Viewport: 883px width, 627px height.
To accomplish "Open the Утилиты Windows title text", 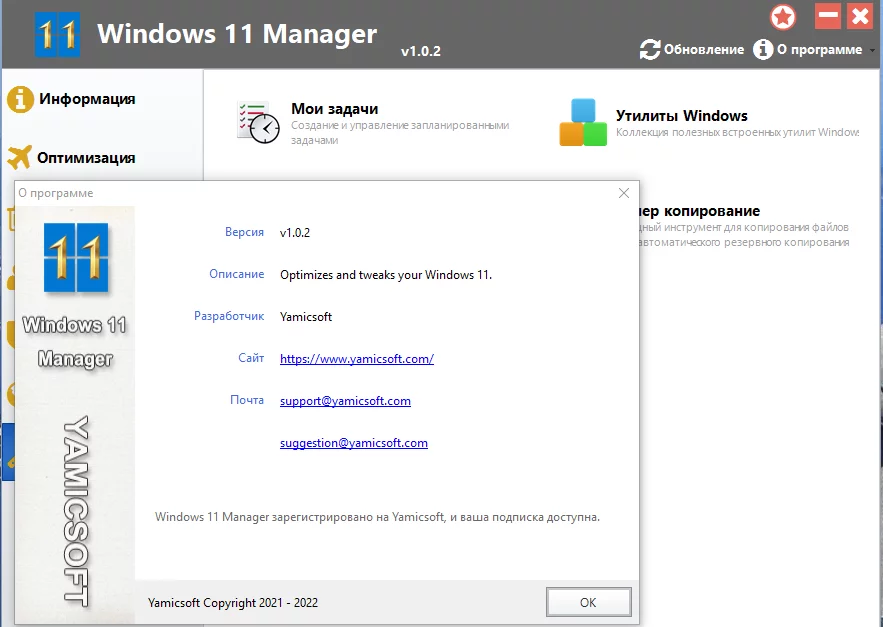I will tap(681, 115).
